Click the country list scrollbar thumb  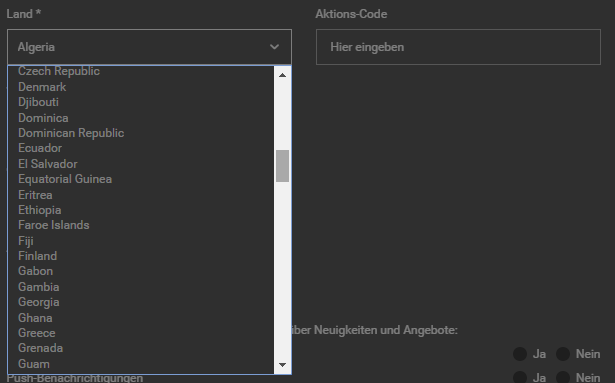click(x=282, y=166)
